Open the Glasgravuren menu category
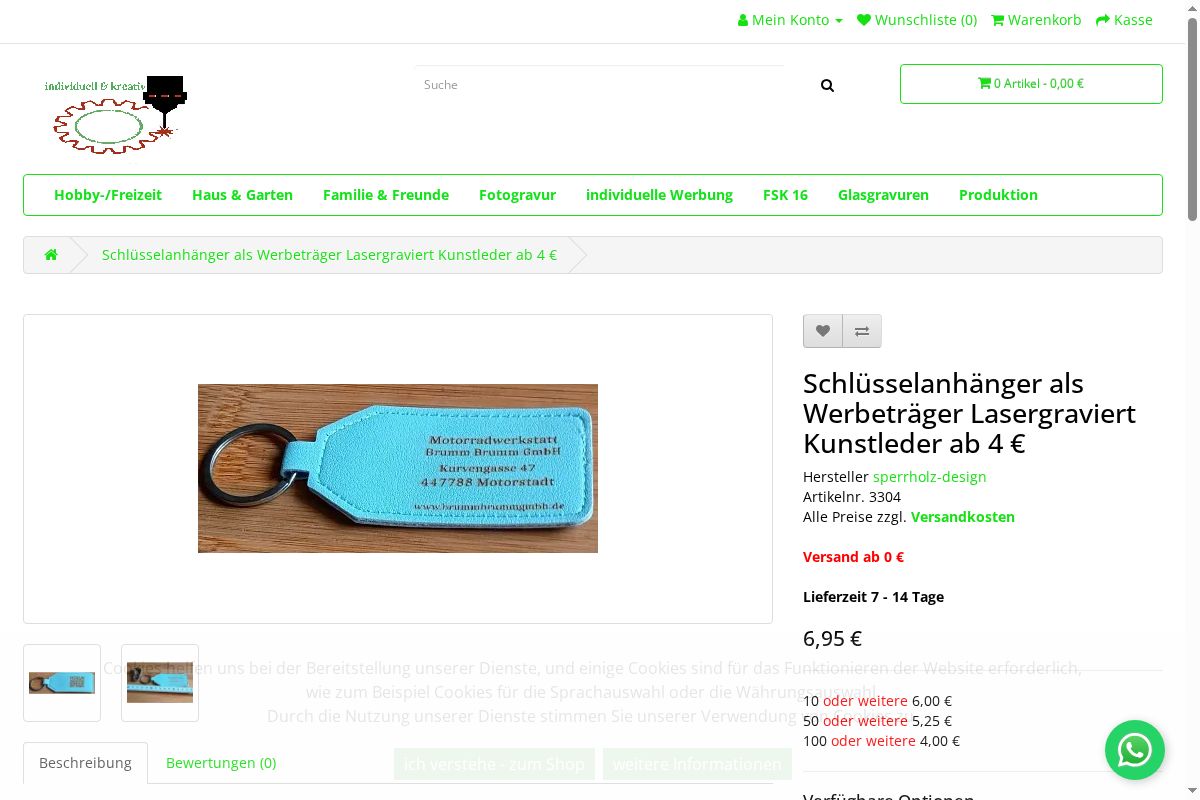This screenshot has width=1200, height=800. 883,195
